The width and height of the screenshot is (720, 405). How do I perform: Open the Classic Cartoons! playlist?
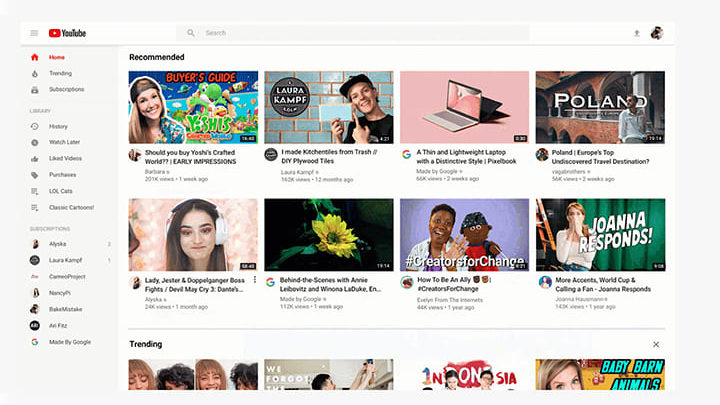coord(71,208)
